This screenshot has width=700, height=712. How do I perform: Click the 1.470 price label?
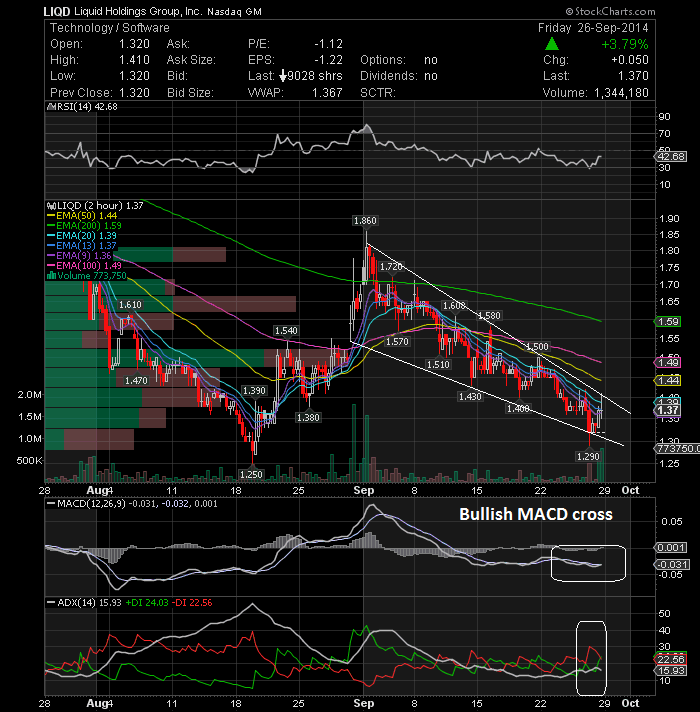point(136,381)
